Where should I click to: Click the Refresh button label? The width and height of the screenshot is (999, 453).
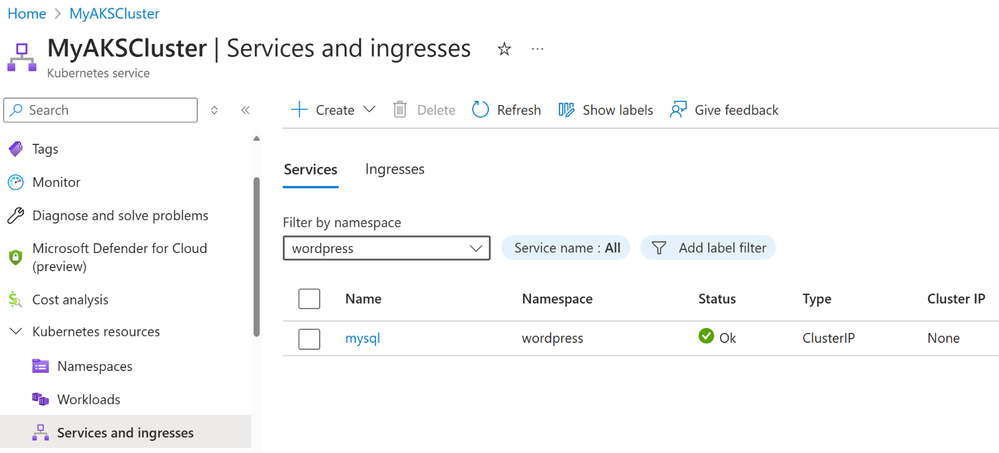click(519, 110)
